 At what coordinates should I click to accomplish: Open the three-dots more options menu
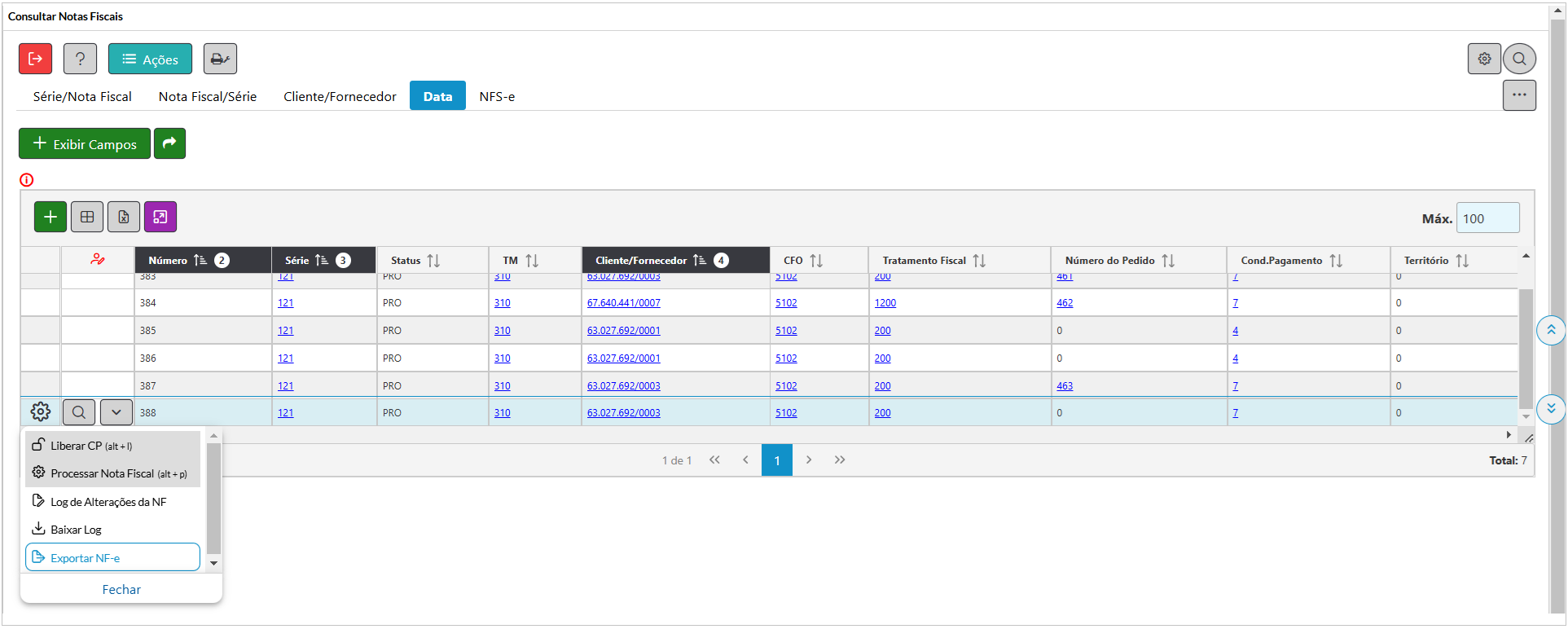pos(1519,95)
